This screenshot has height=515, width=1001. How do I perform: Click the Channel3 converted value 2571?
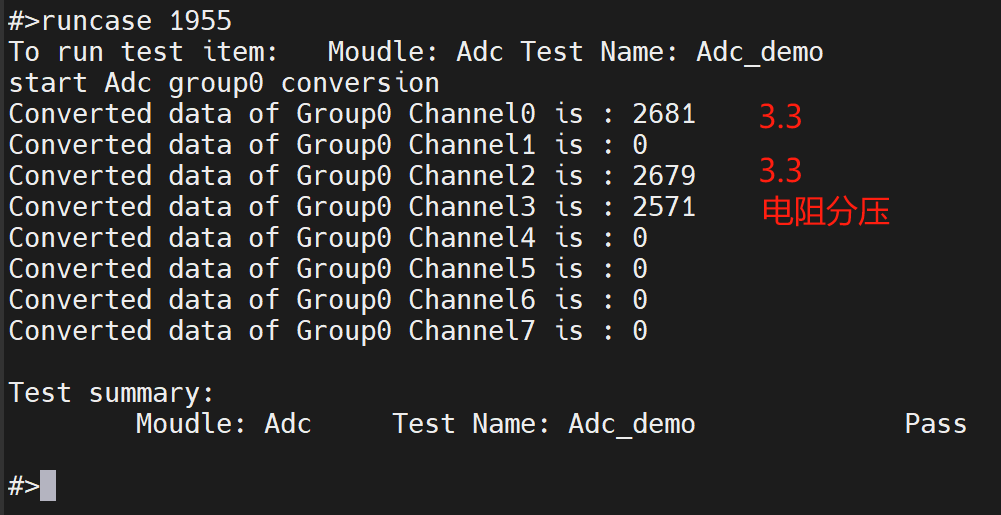pyautogui.click(x=663, y=207)
